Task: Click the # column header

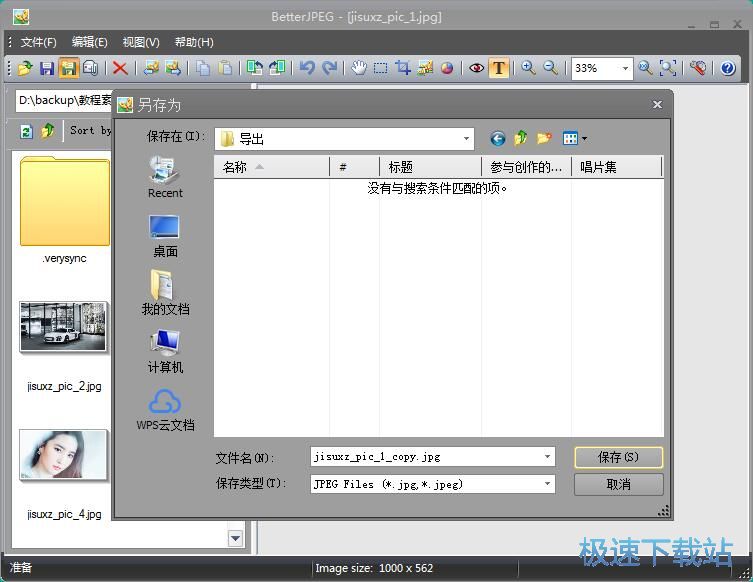Action: [354, 167]
